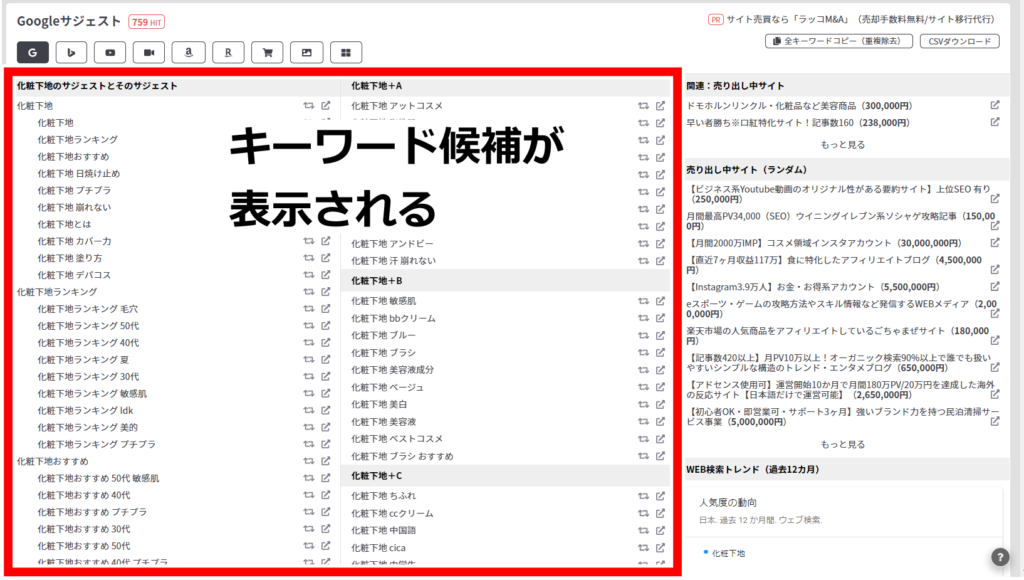Open external link for 化粧下地 アットコスメ
This screenshot has width=1024, height=580.
point(660,105)
